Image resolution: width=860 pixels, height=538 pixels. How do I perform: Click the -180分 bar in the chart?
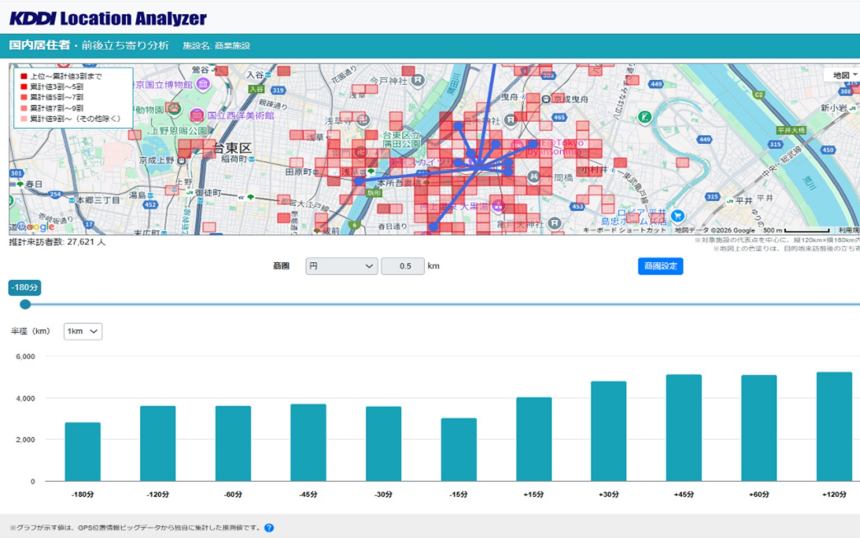pyautogui.click(x=82, y=451)
